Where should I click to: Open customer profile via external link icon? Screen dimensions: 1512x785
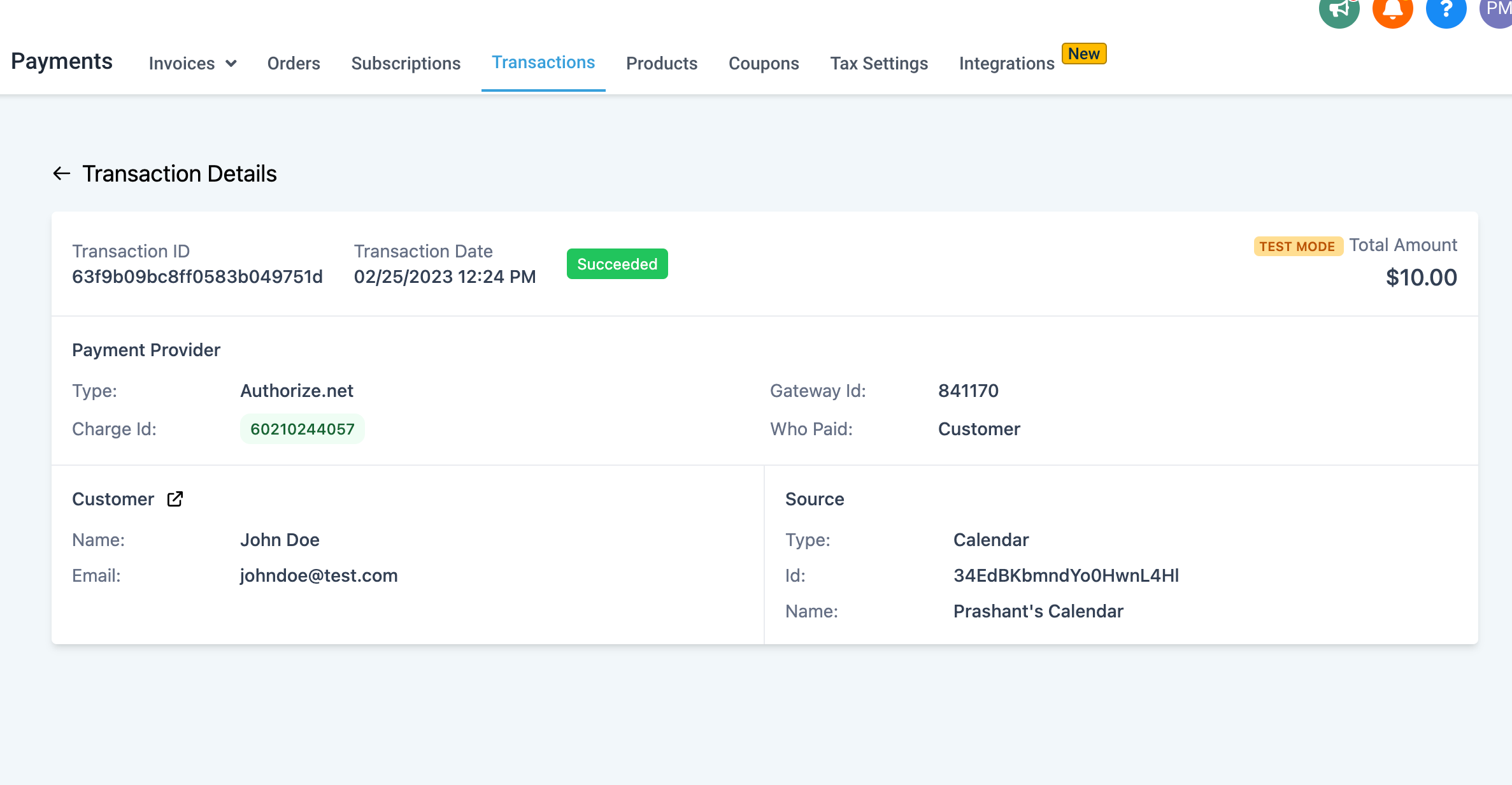(x=175, y=499)
